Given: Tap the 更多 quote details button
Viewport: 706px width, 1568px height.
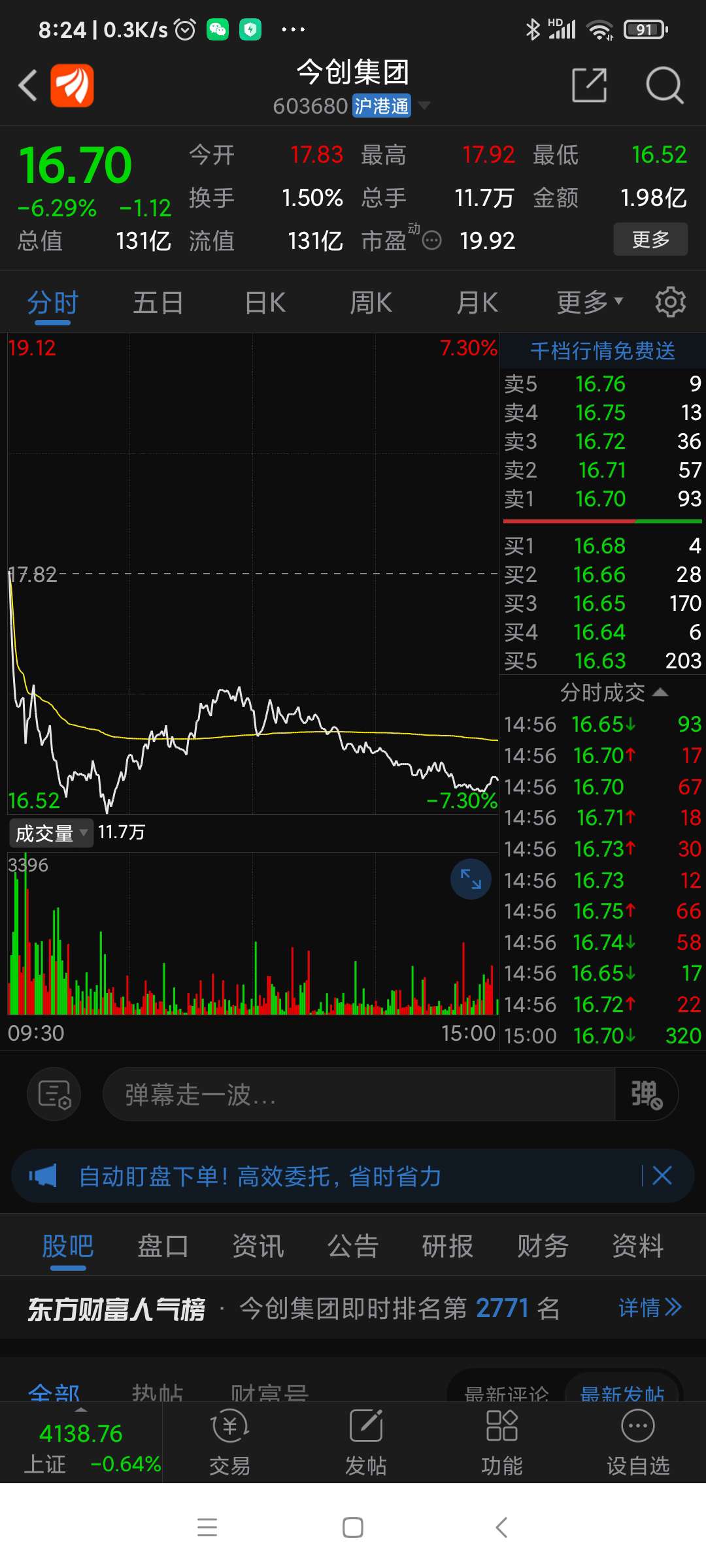Looking at the screenshot, I should (x=650, y=239).
